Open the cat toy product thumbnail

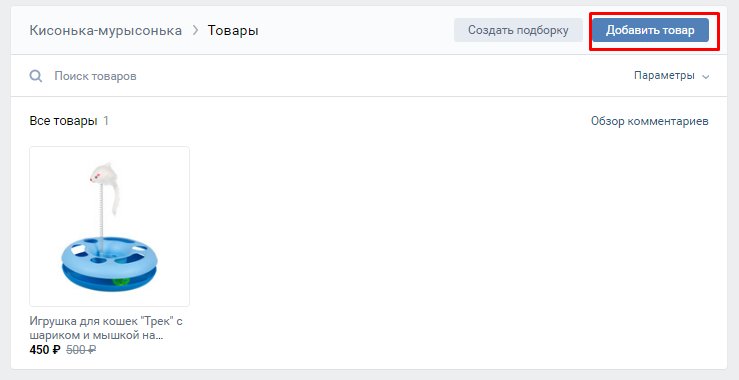[x=109, y=226]
